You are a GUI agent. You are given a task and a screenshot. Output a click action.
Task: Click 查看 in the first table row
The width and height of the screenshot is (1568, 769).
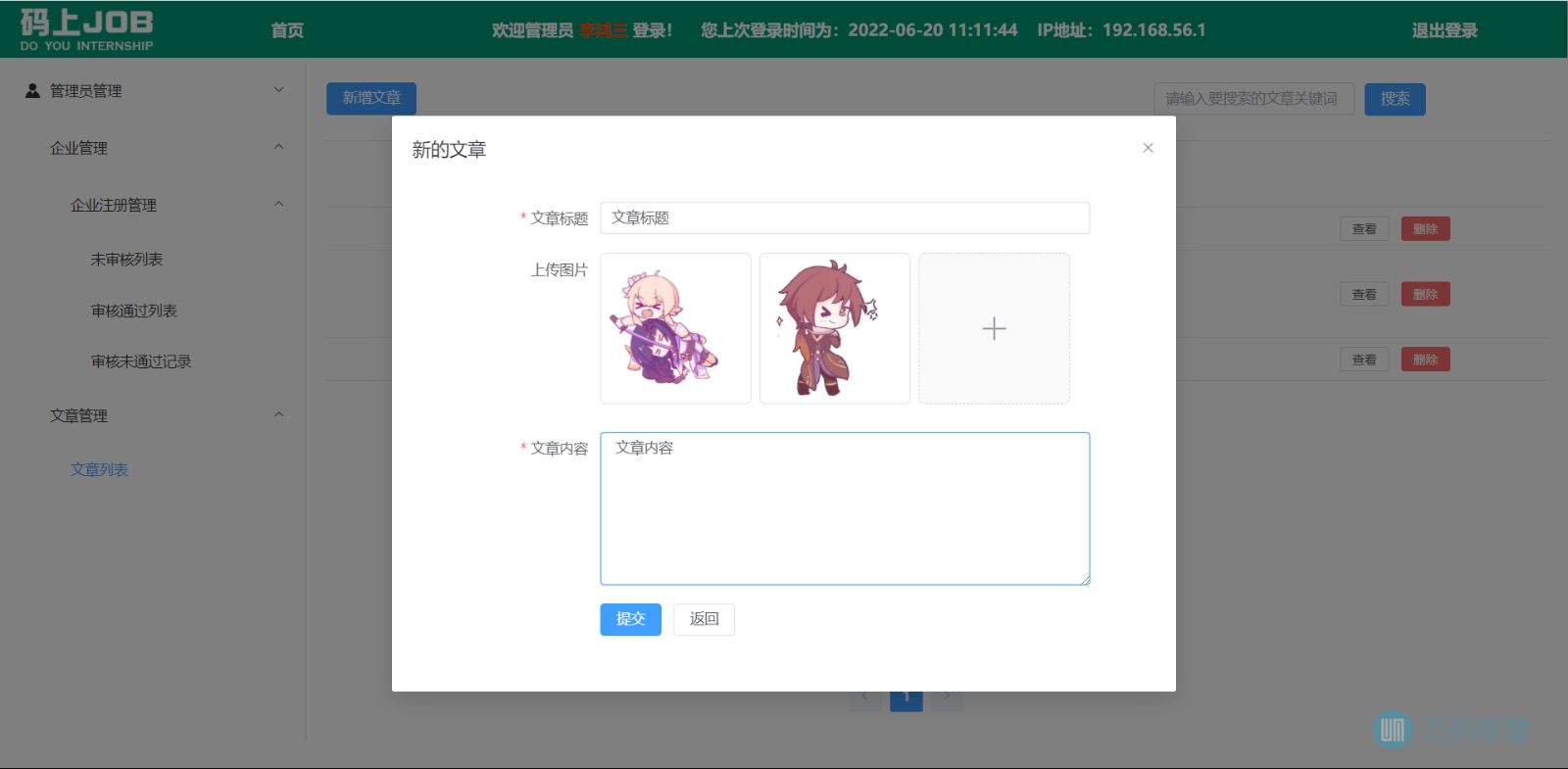pyautogui.click(x=1364, y=229)
